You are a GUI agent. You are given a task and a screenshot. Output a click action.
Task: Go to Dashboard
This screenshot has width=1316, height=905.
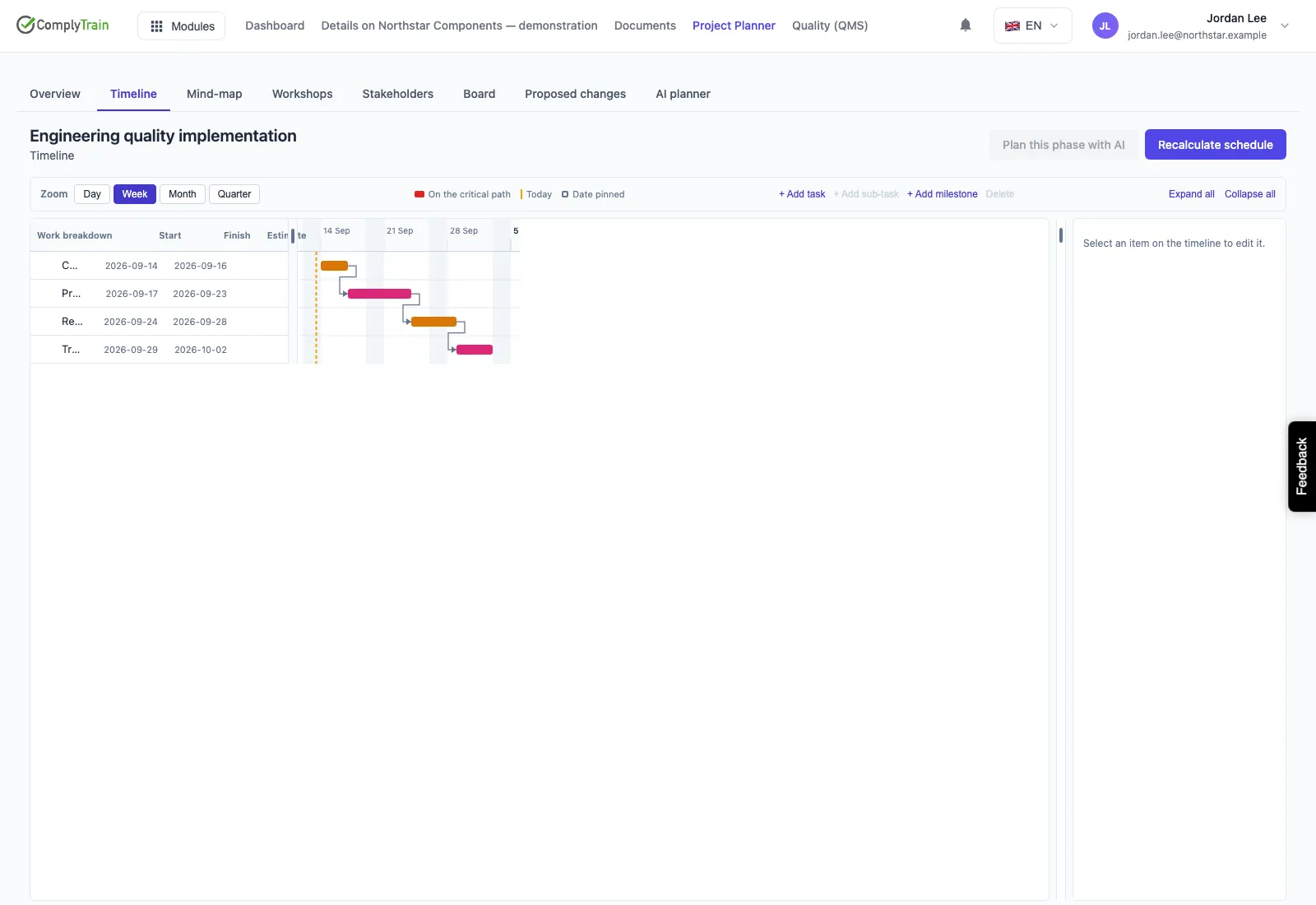point(275,26)
